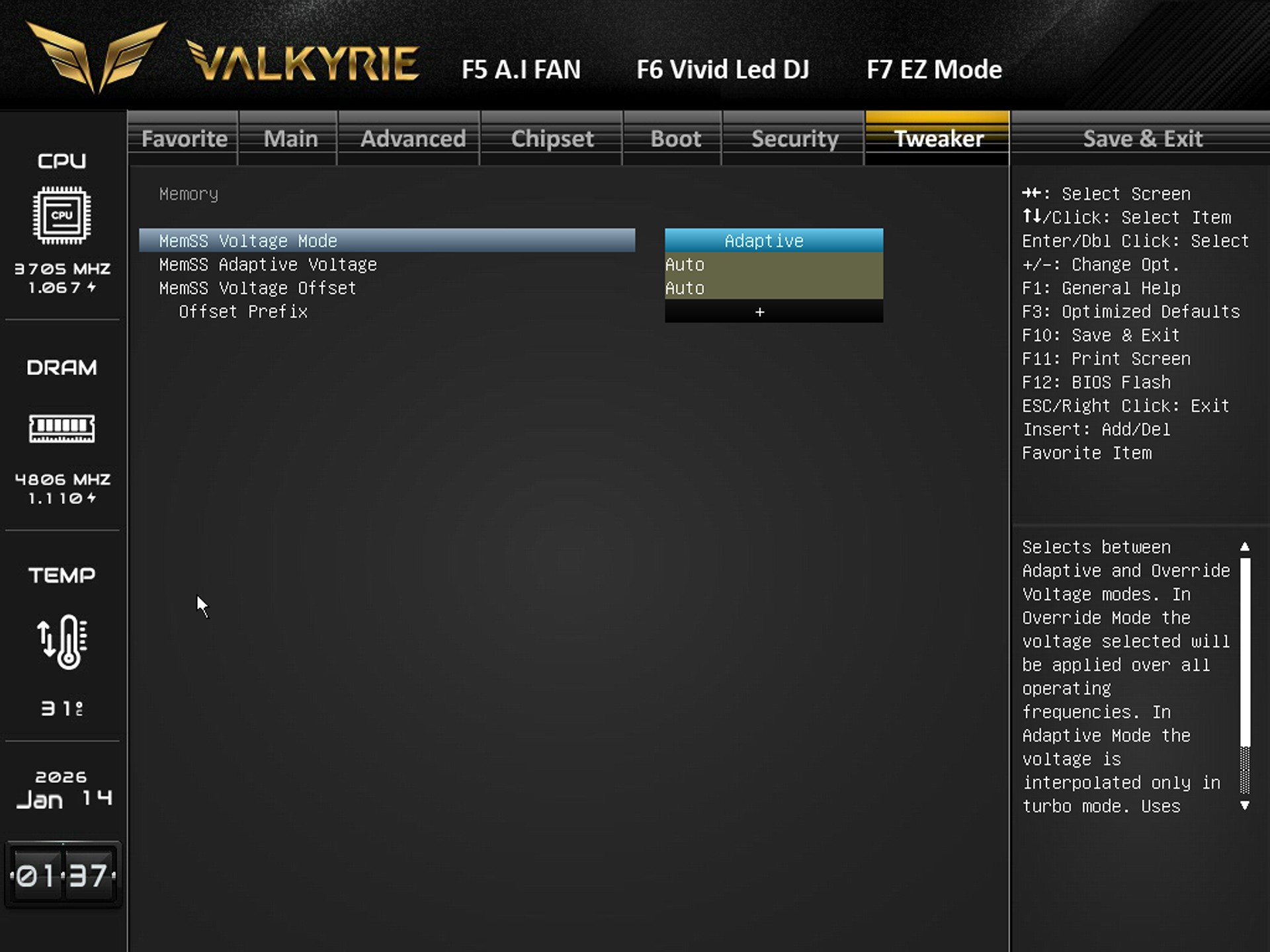
Task: Select the MemSS Voltage Mode row label
Action: pos(248,241)
